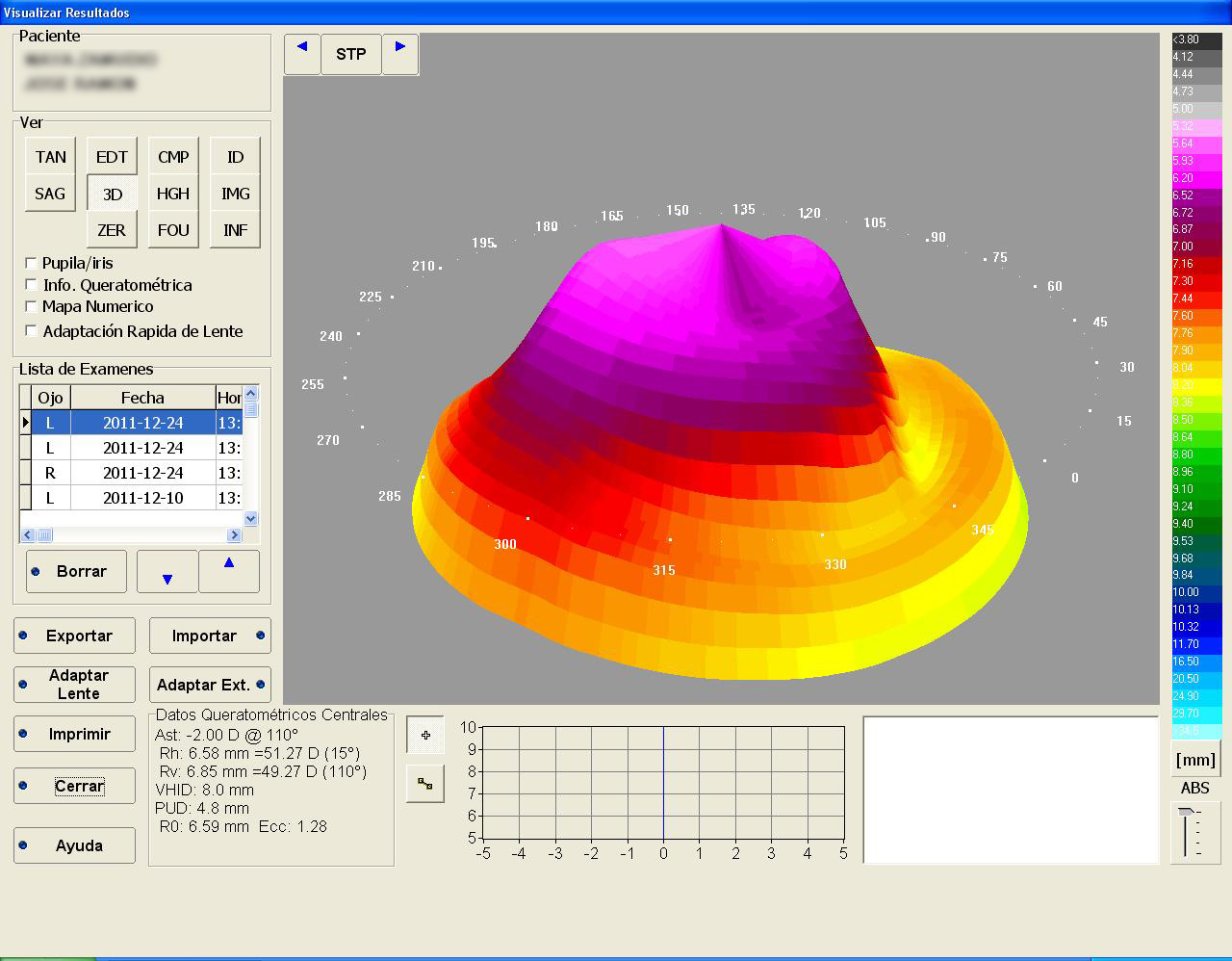Screen dimensions: 1232x961
Task: Click exam list scrollbar up arrow
Action: click(x=251, y=393)
